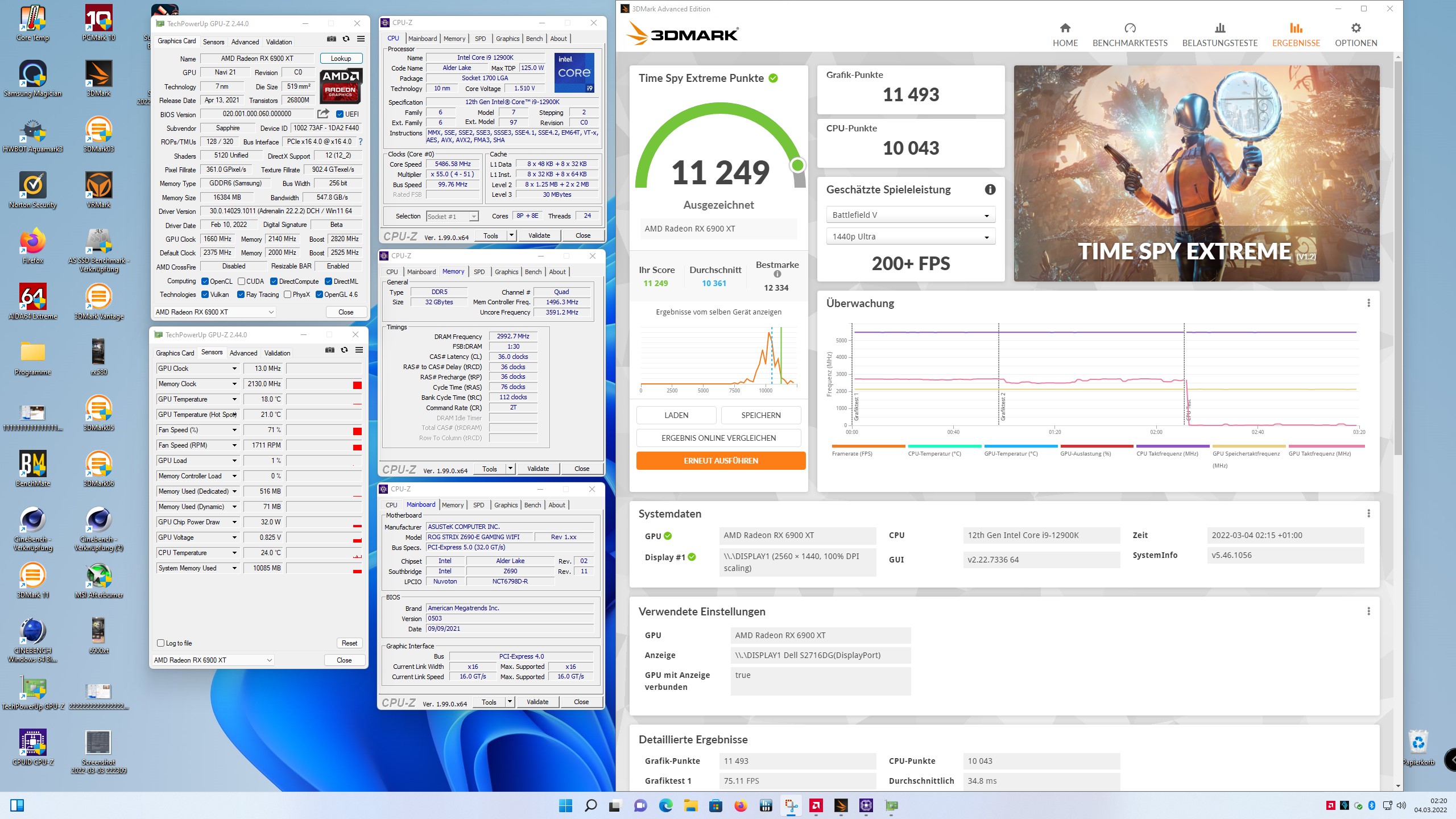Open the Battlefield V game dropdown
The image size is (1456, 819).
pyautogui.click(x=911, y=215)
